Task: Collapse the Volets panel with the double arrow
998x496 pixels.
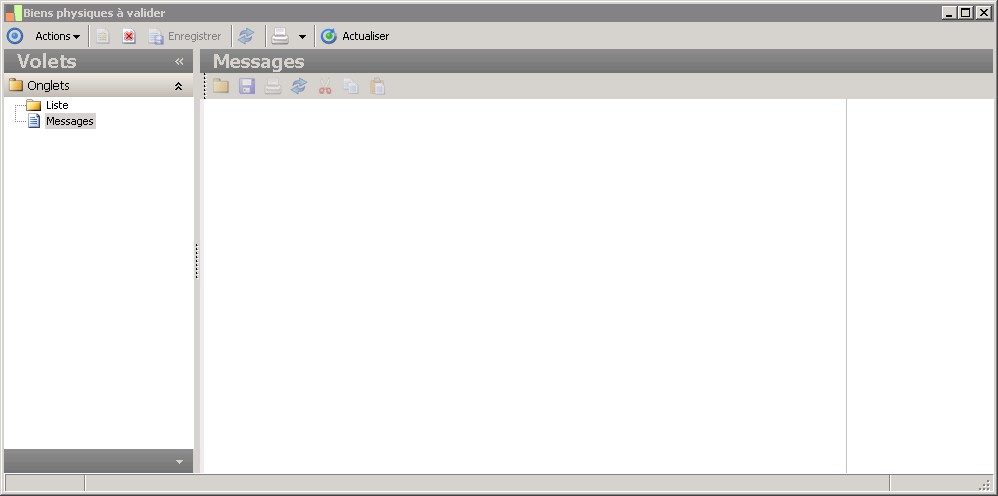Action: [179, 61]
